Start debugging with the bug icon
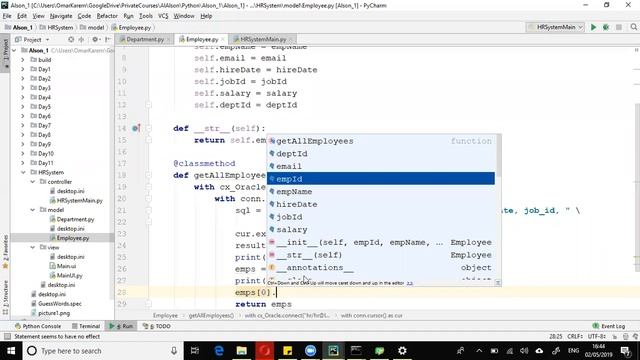640x360 pixels. 606,27
